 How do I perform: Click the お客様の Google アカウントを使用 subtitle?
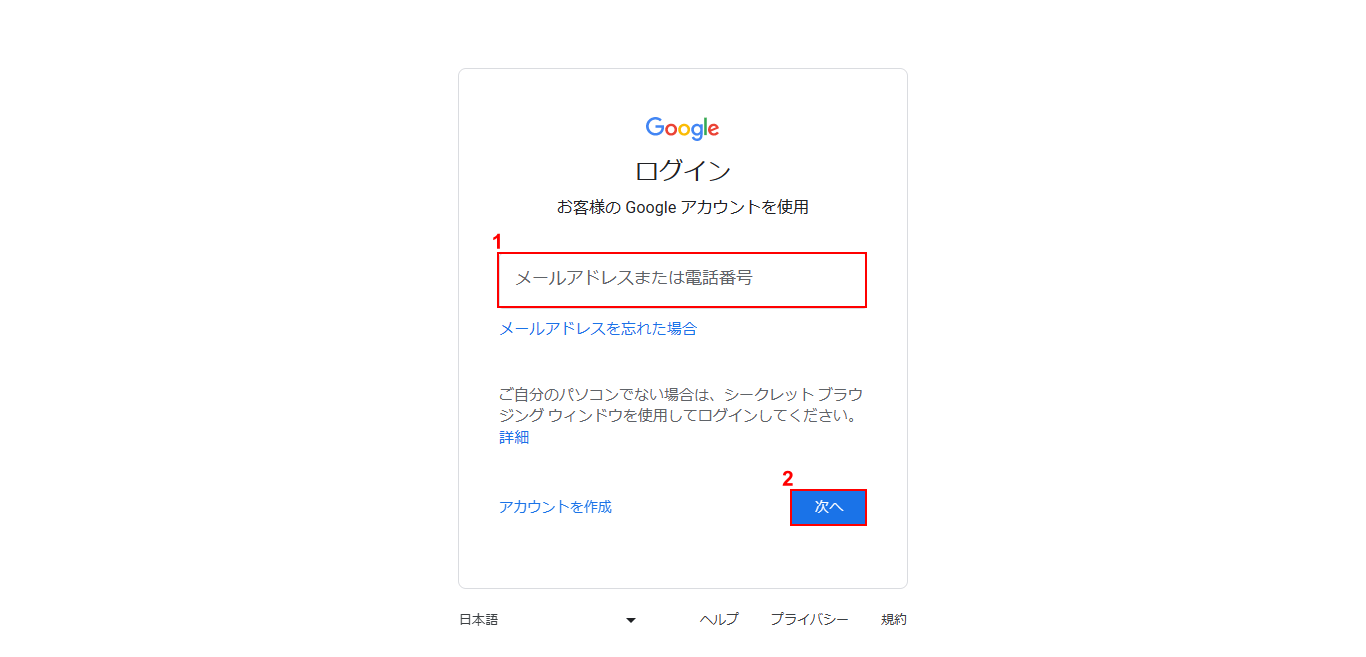pyautogui.click(x=683, y=207)
